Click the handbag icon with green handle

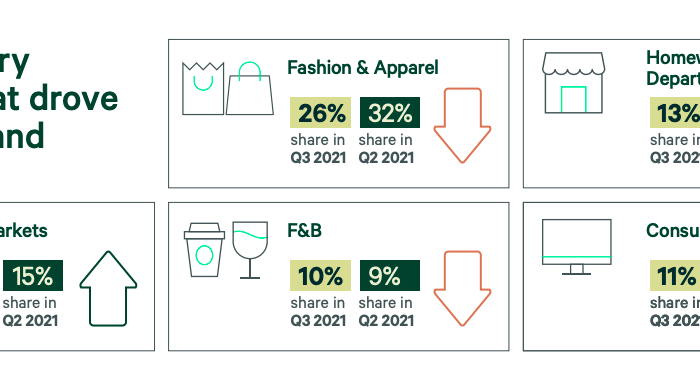coord(250,88)
